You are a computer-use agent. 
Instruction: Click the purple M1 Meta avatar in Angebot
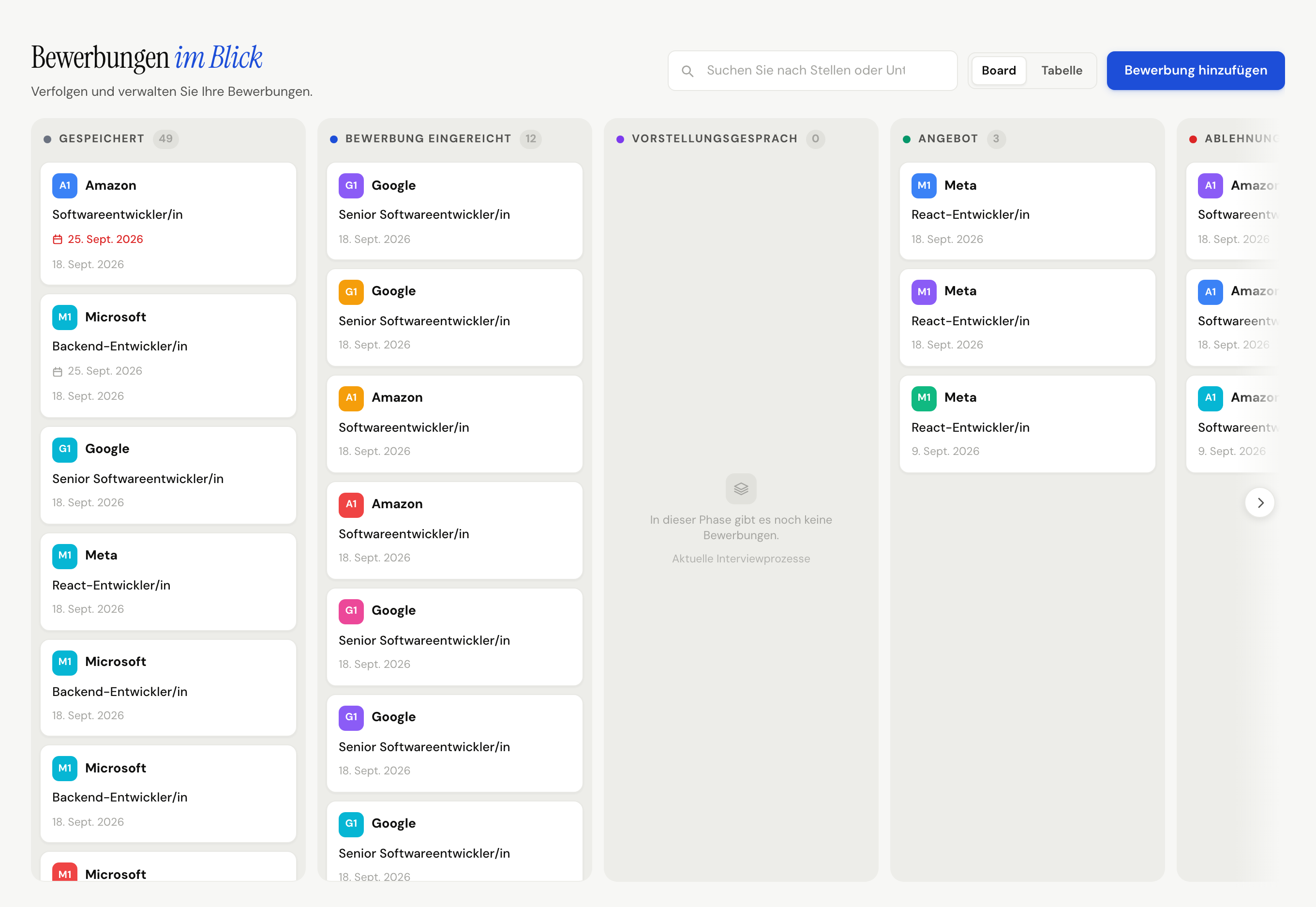click(924, 292)
